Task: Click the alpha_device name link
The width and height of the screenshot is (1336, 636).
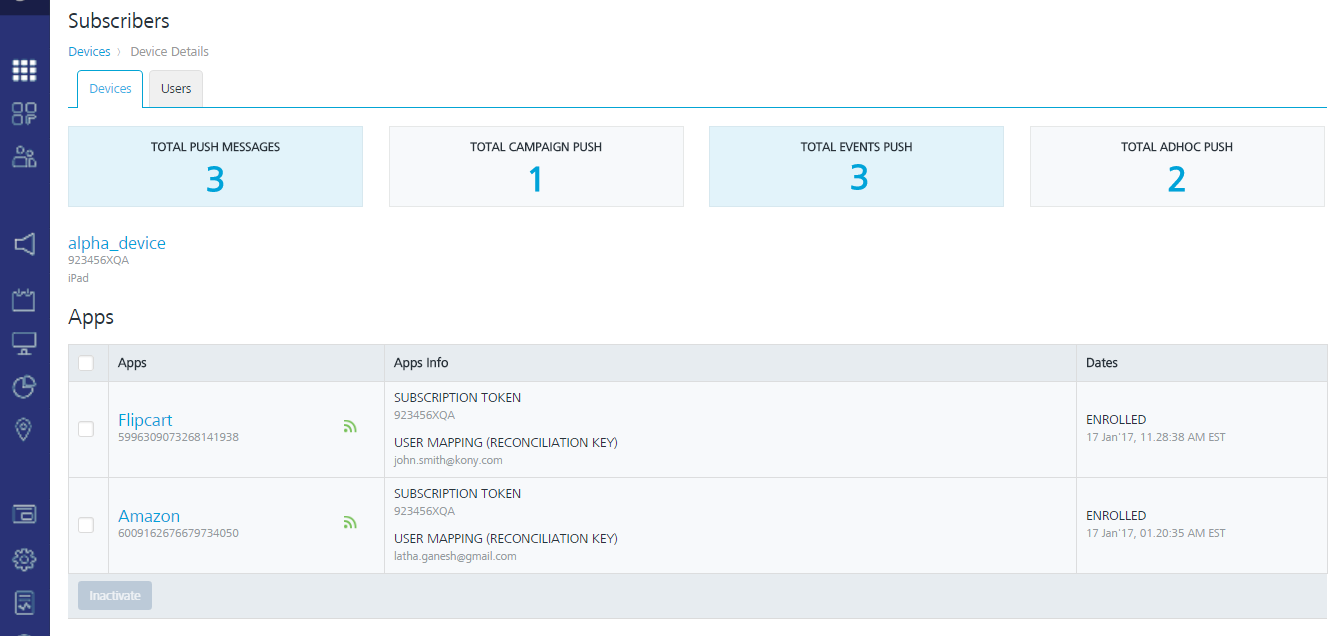Action: coord(117,243)
